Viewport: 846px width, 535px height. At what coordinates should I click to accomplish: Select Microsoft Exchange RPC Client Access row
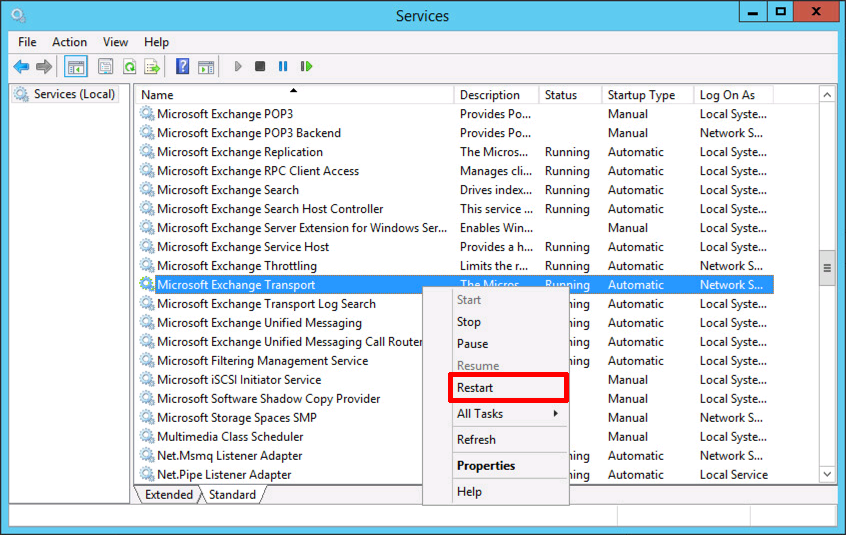pyautogui.click(x=454, y=170)
